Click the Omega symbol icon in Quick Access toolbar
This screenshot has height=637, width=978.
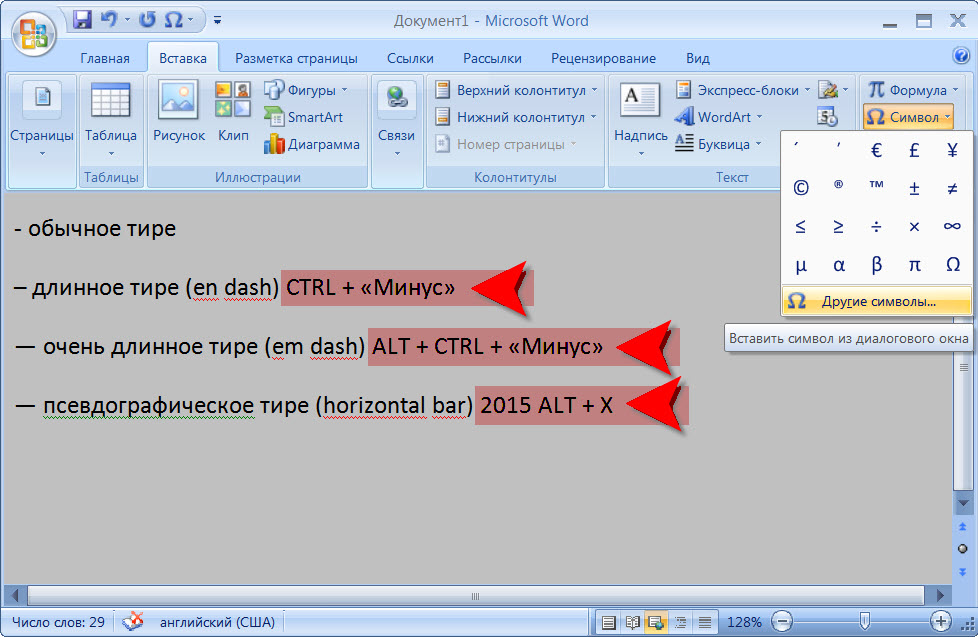click(173, 19)
